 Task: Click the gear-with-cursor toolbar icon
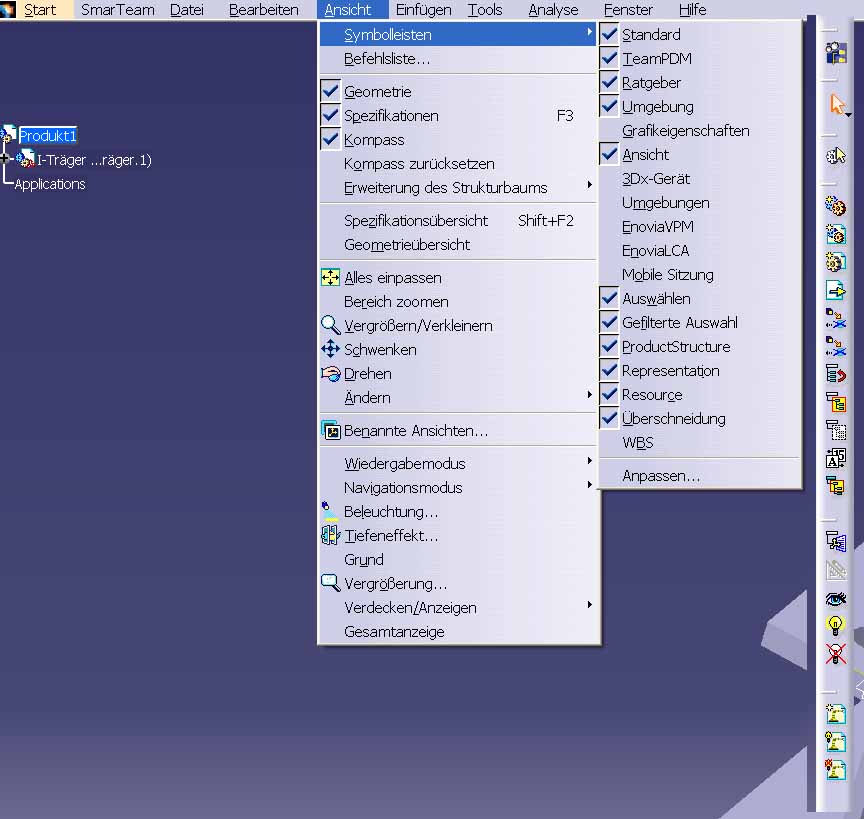pyautogui.click(x=836, y=156)
